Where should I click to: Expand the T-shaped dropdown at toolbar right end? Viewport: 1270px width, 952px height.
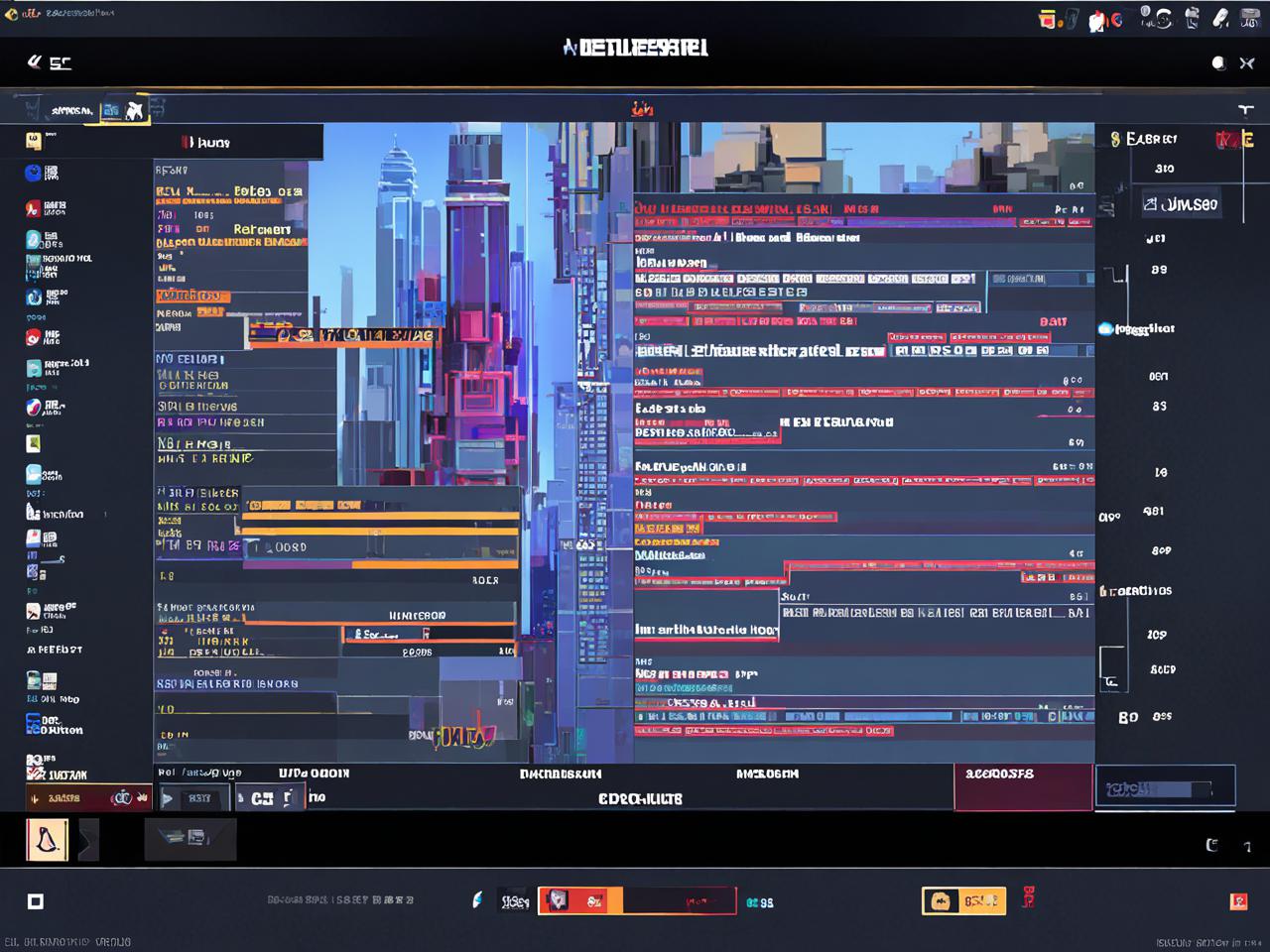[x=1245, y=109]
